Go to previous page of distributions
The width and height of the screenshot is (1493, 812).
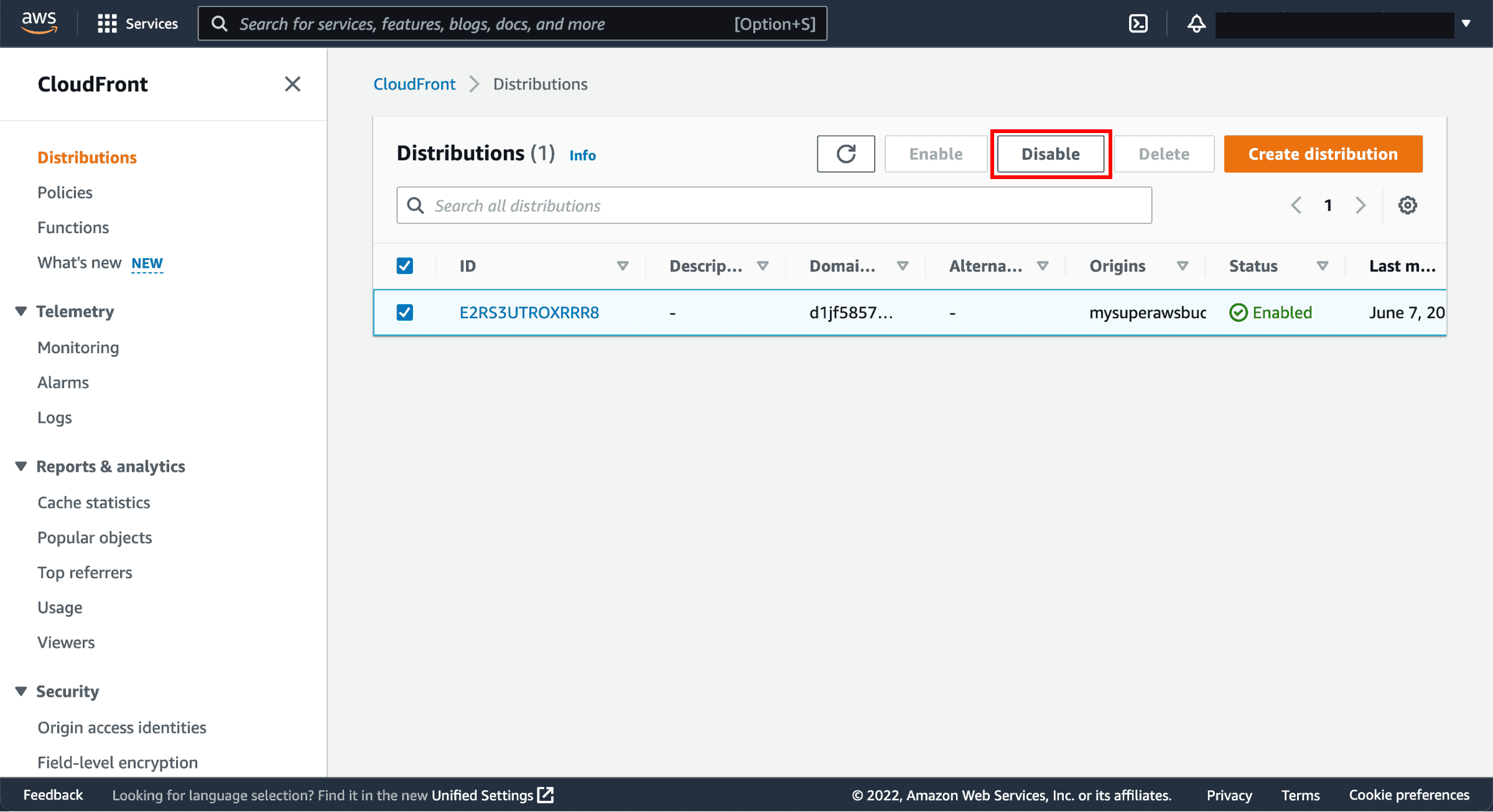[1296, 205]
